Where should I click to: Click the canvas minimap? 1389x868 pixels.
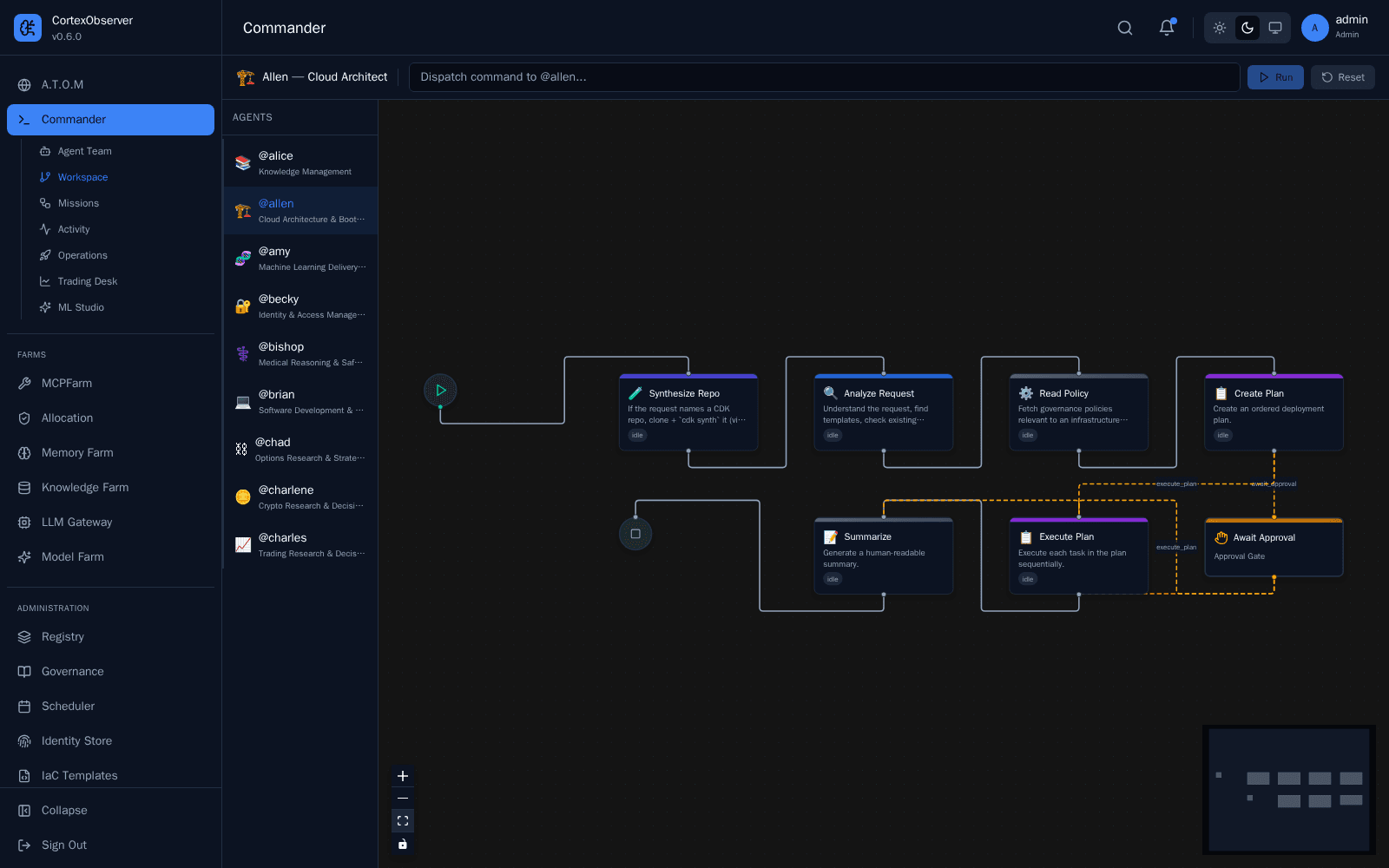pyautogui.click(x=1289, y=790)
